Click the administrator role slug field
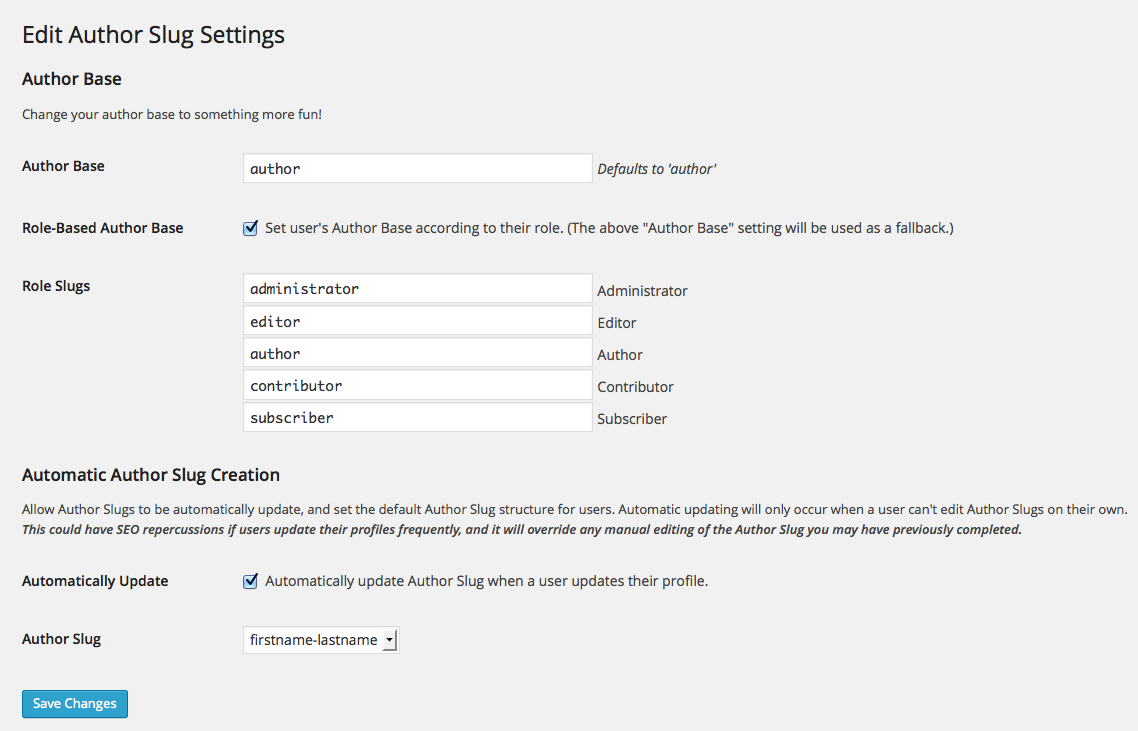 click(x=417, y=289)
